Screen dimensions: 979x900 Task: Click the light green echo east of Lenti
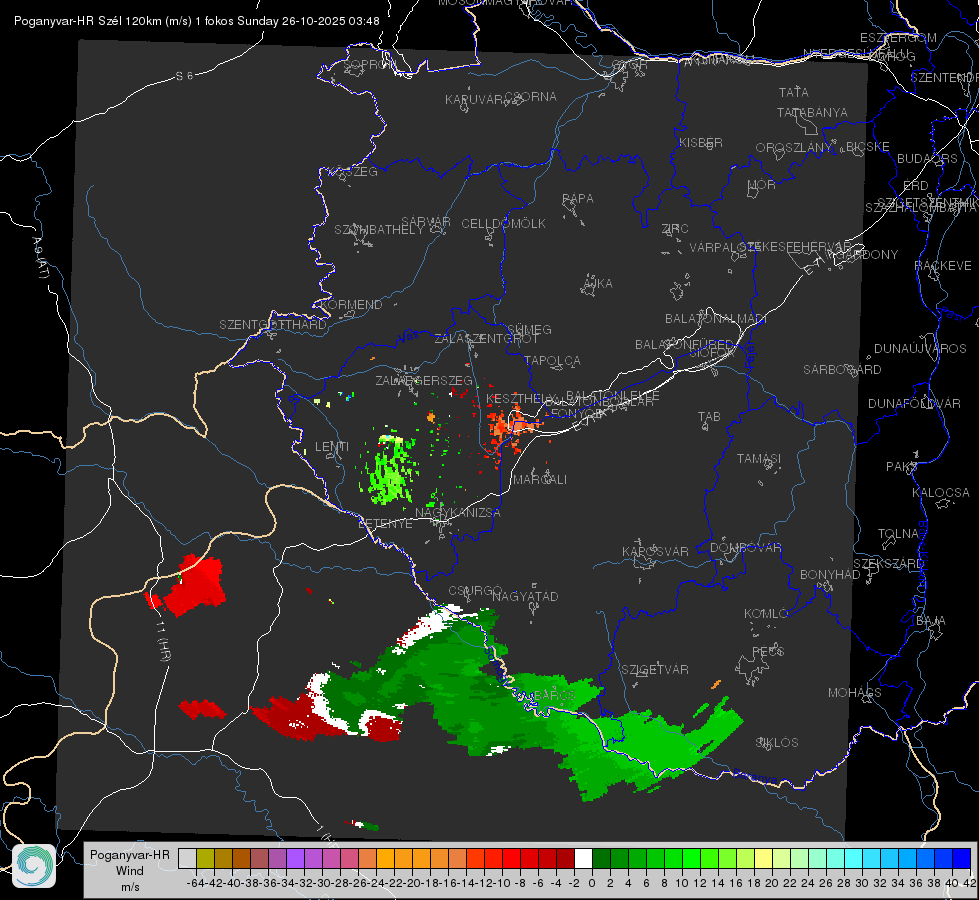[x=392, y=470]
